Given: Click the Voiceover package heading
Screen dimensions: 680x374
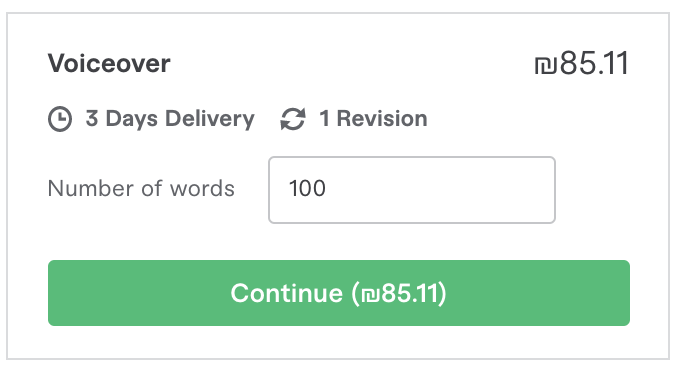Looking at the screenshot, I should [x=109, y=64].
